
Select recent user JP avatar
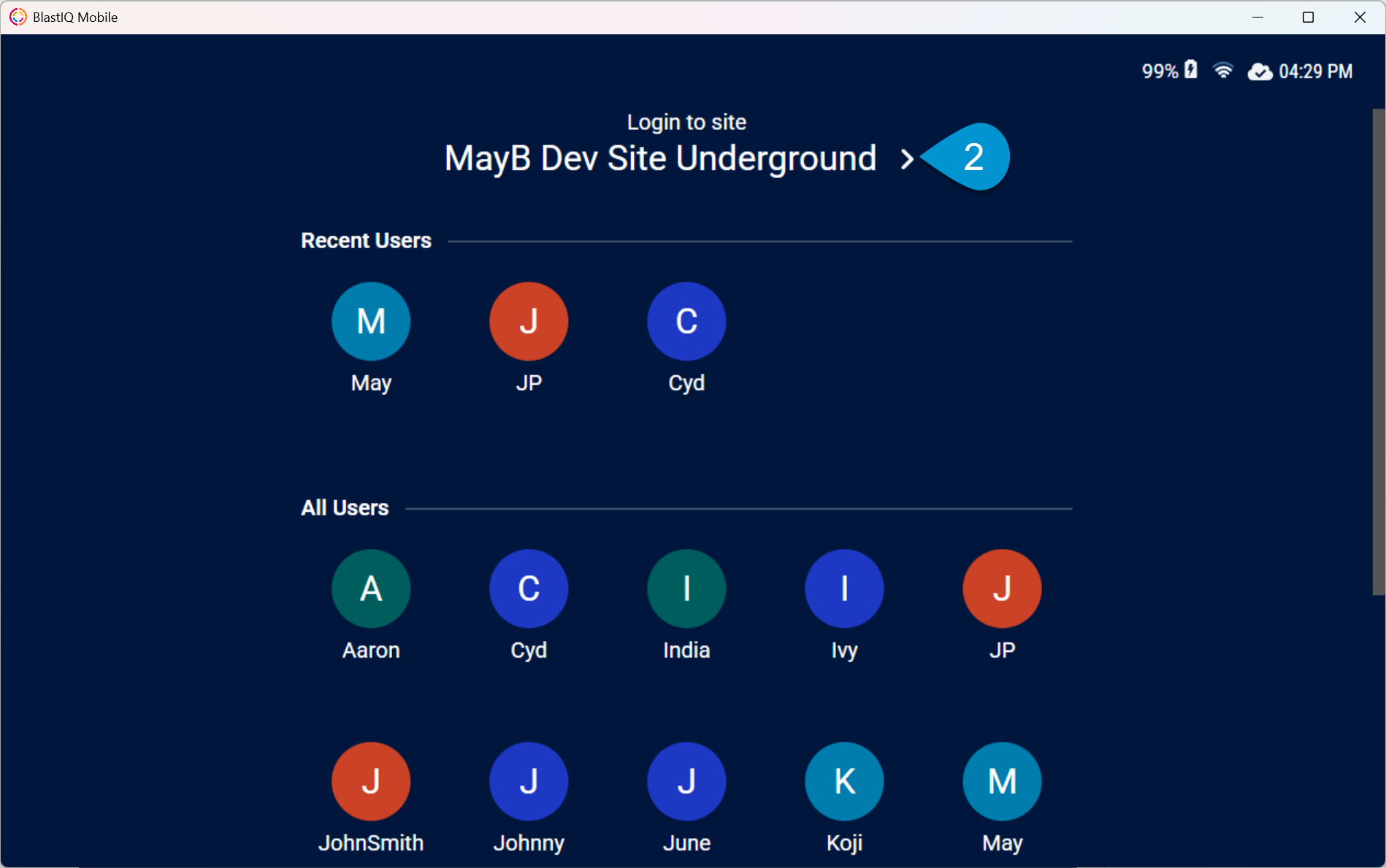529,321
